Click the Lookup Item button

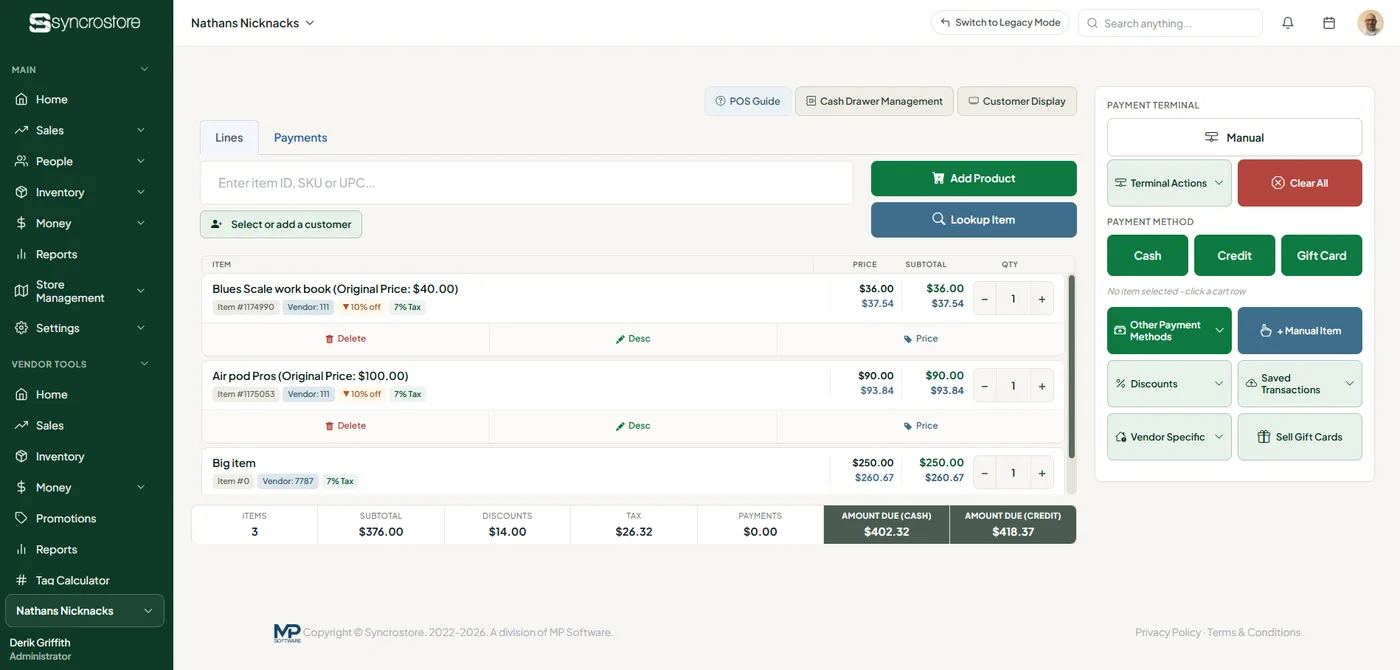[x=974, y=220]
